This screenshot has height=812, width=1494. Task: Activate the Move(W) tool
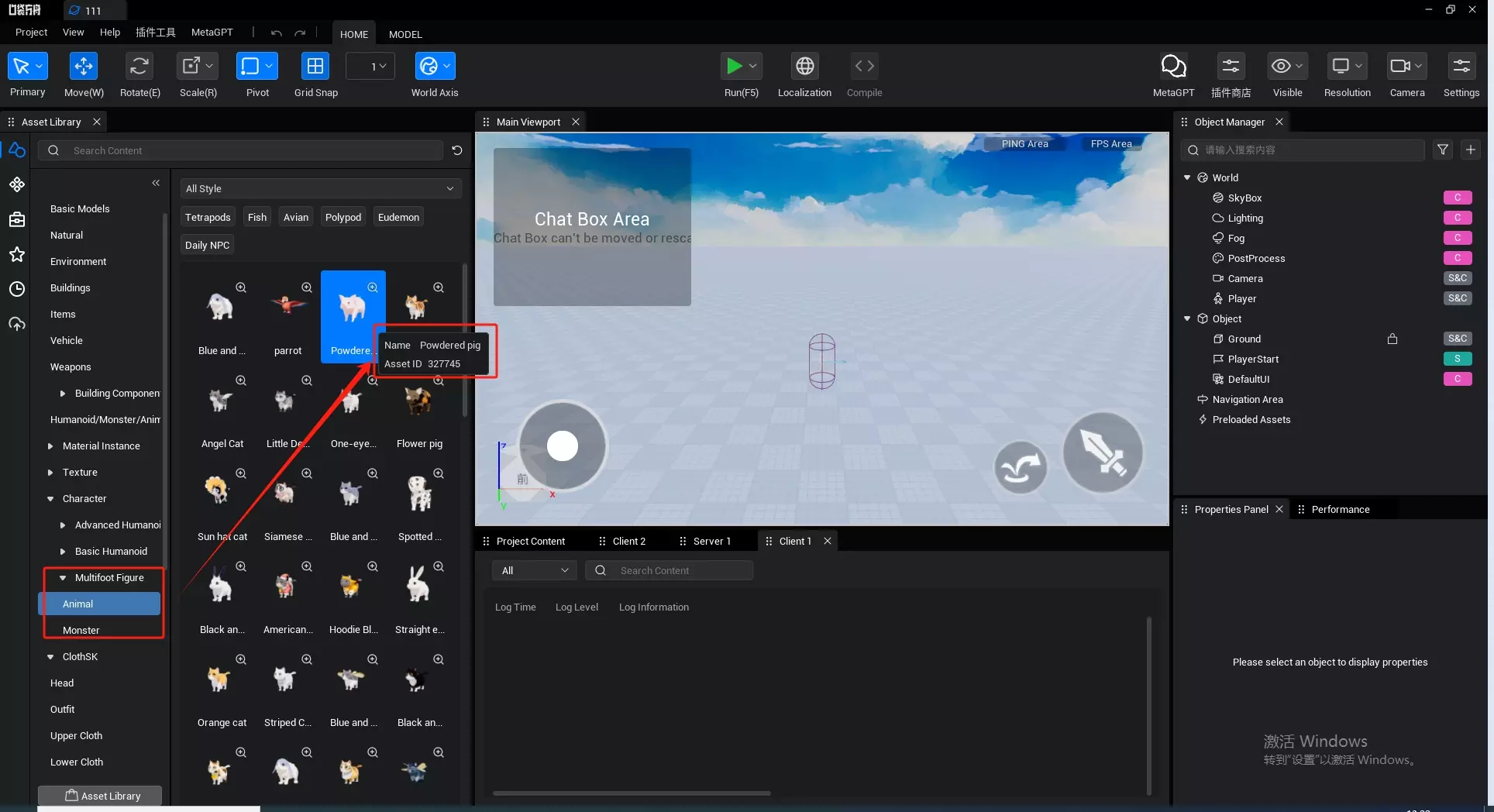tap(83, 67)
